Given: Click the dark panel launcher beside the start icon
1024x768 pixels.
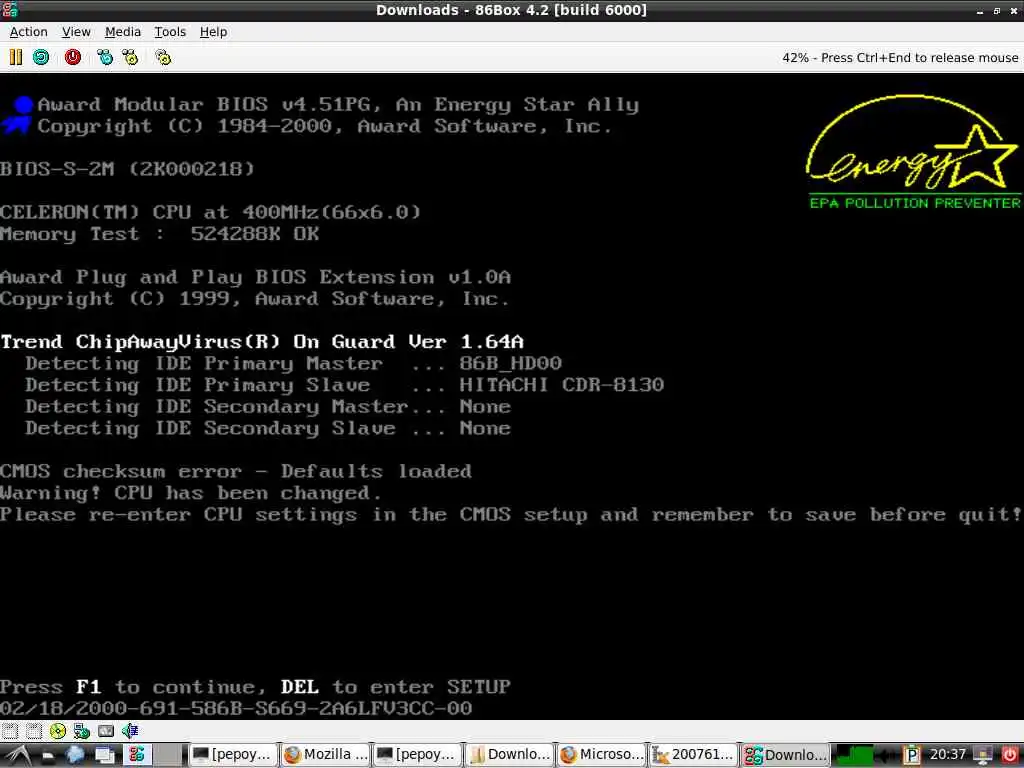Looking at the screenshot, I should (x=48, y=756).
